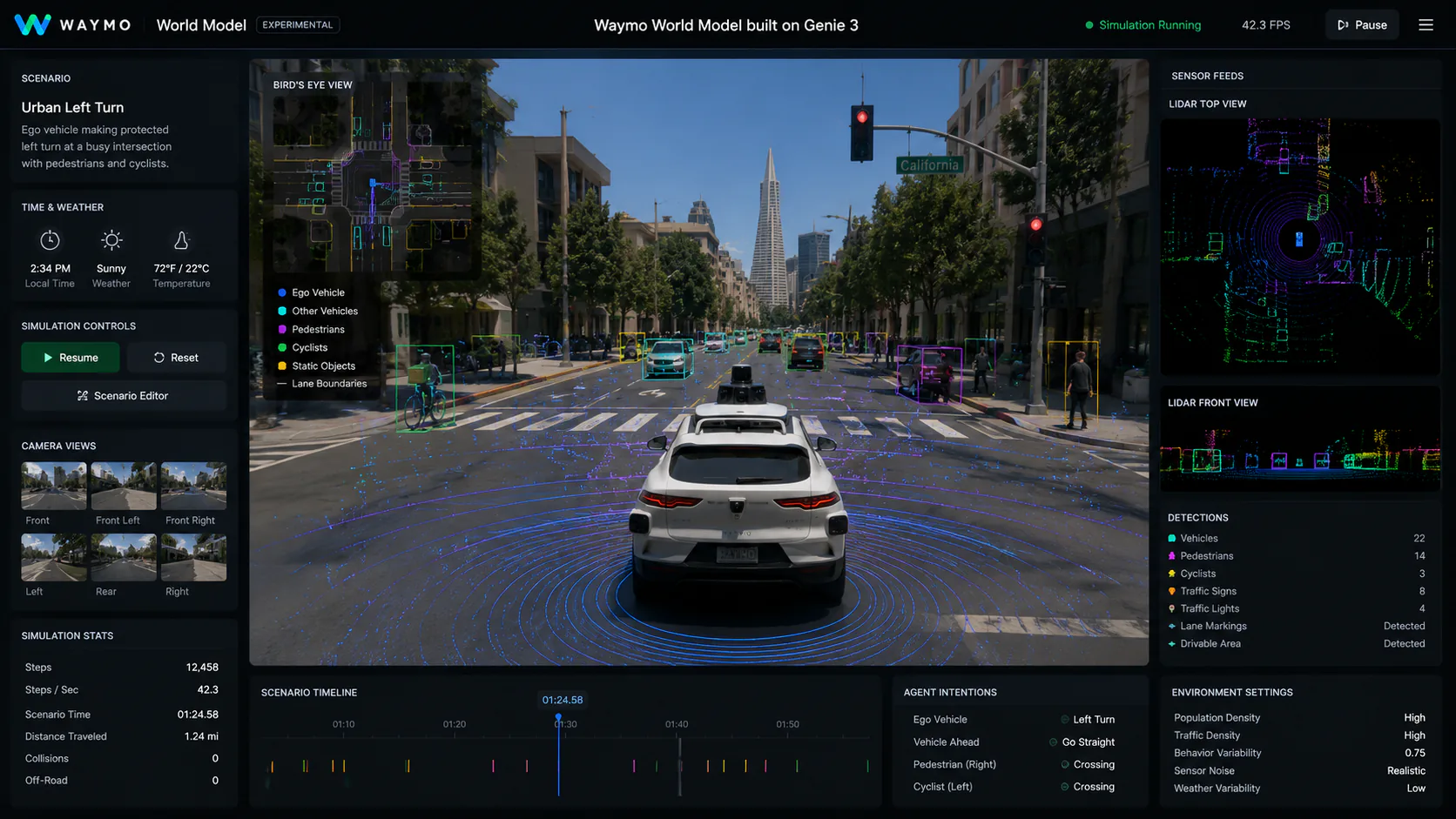
Task: Click the Cyclist (Left) Crossing icon
Action: (x=1065, y=787)
